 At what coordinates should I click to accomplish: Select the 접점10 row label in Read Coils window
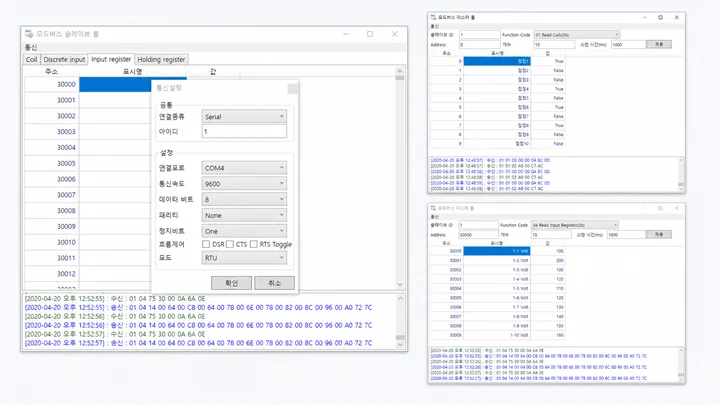click(x=497, y=144)
